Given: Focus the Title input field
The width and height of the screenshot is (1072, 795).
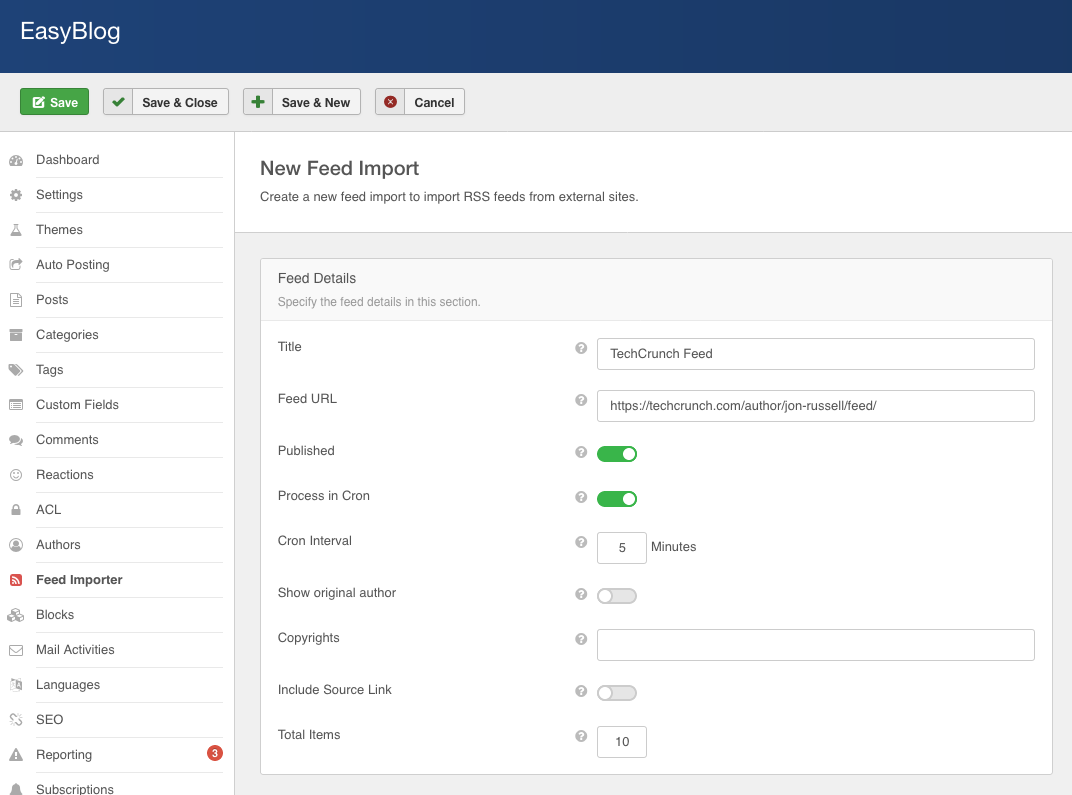Looking at the screenshot, I should pos(816,354).
